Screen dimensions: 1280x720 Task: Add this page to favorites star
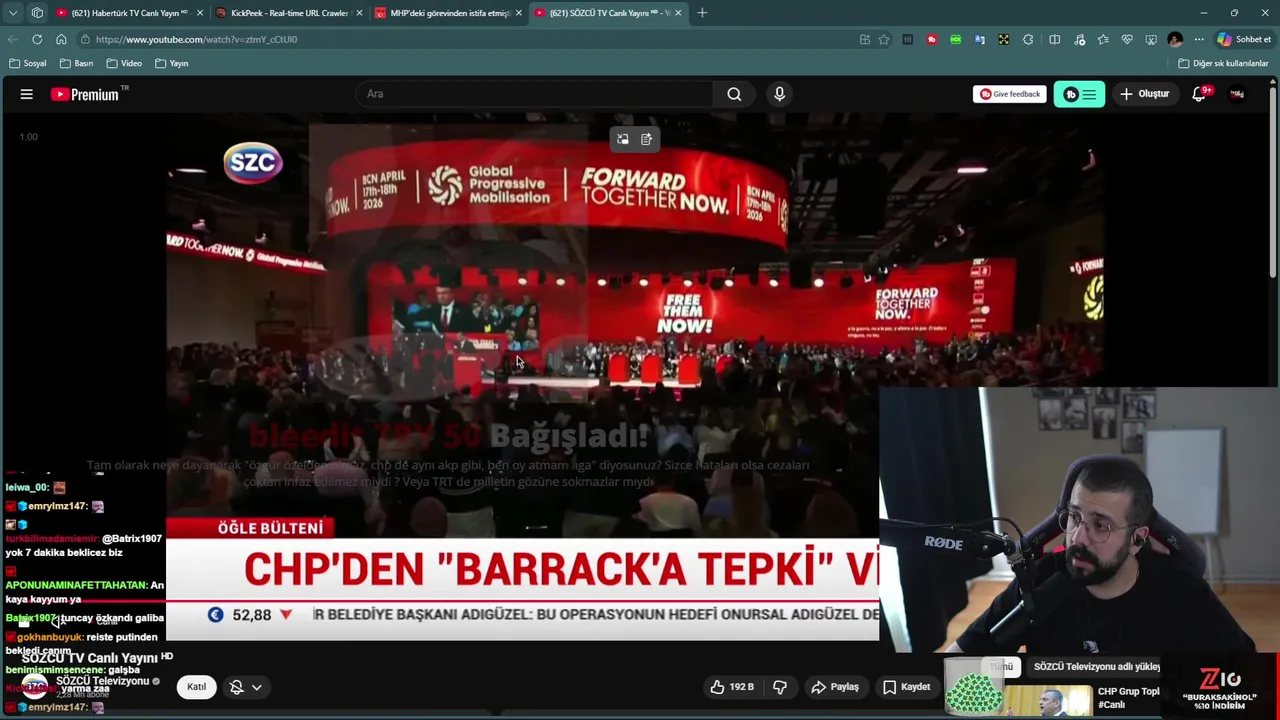click(x=884, y=39)
